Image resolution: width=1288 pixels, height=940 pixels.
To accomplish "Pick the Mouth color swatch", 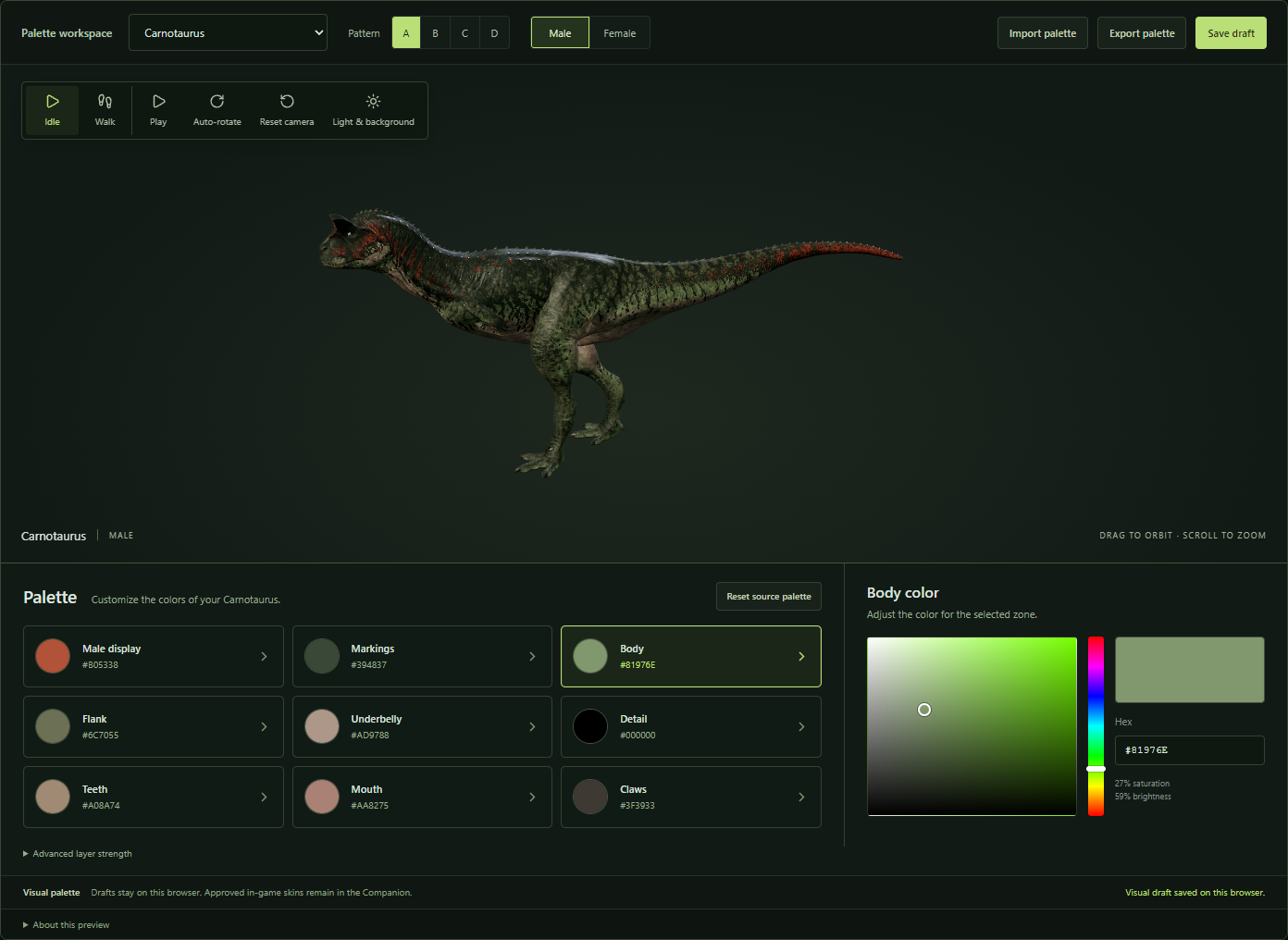I will [x=322, y=797].
